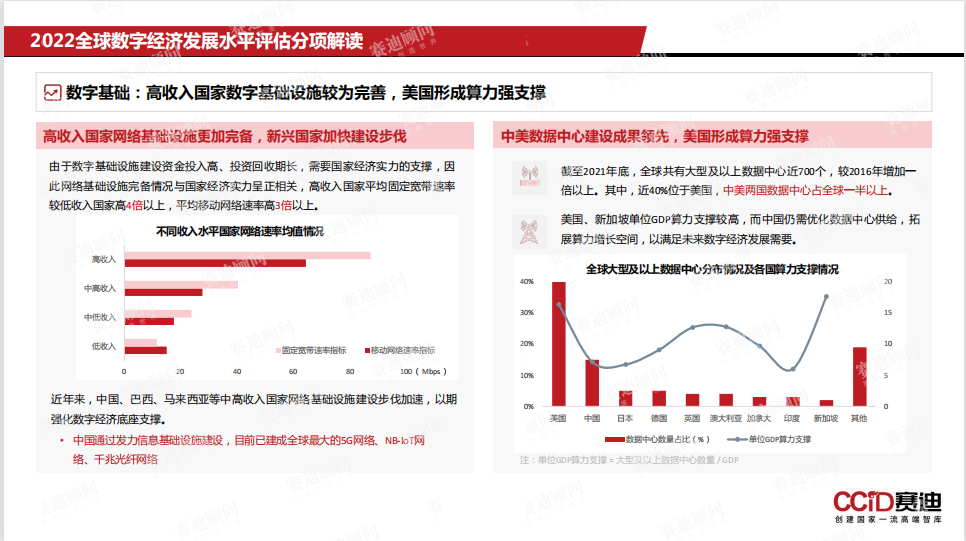Click the 德国 x-axis label

pos(659,418)
